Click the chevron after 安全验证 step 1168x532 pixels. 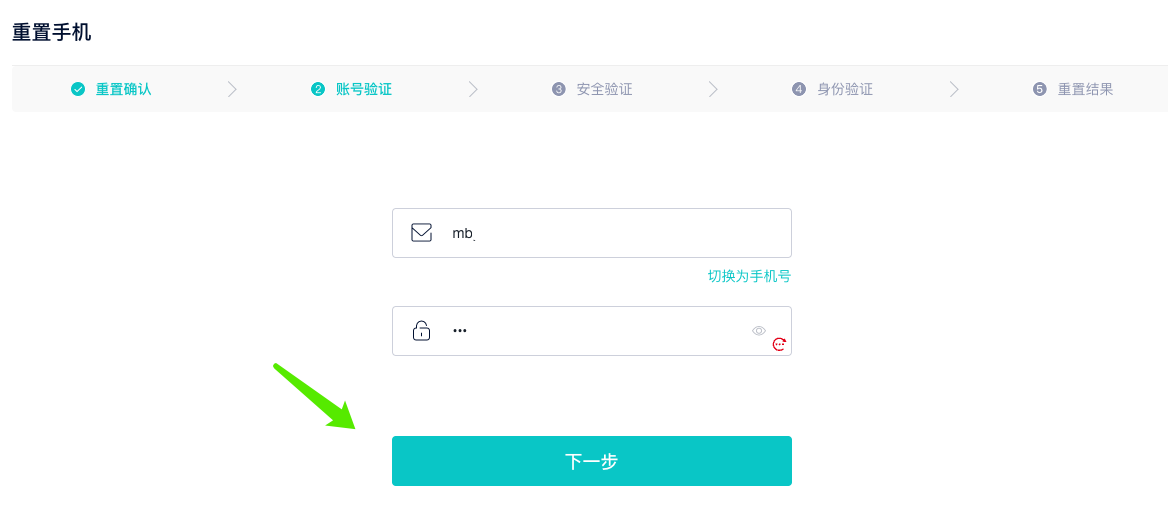click(x=714, y=89)
